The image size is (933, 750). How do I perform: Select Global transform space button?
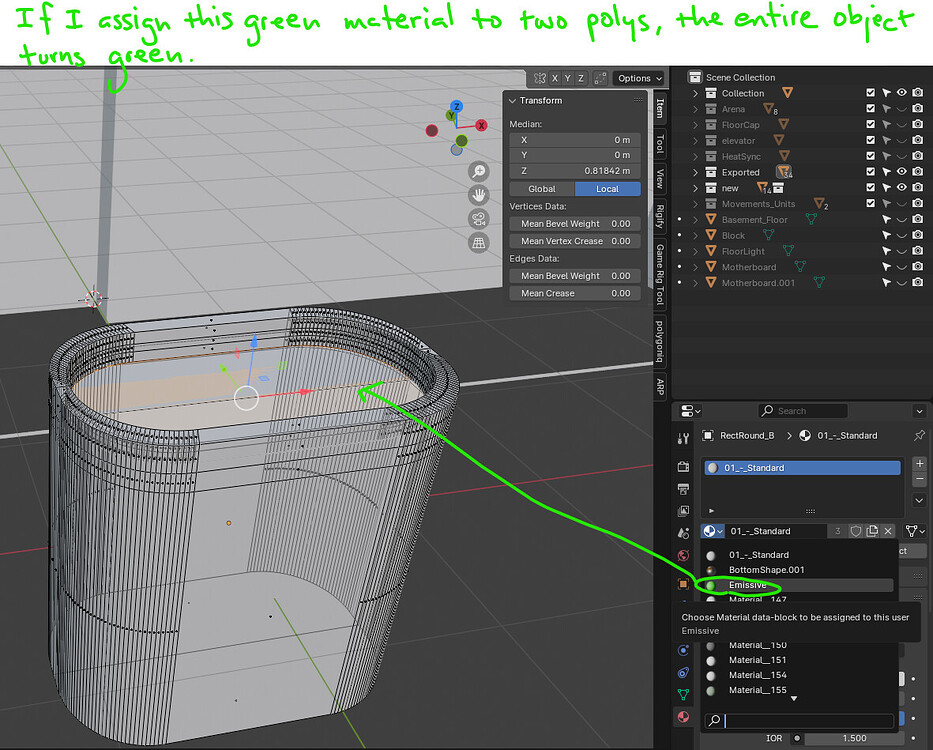click(542, 189)
